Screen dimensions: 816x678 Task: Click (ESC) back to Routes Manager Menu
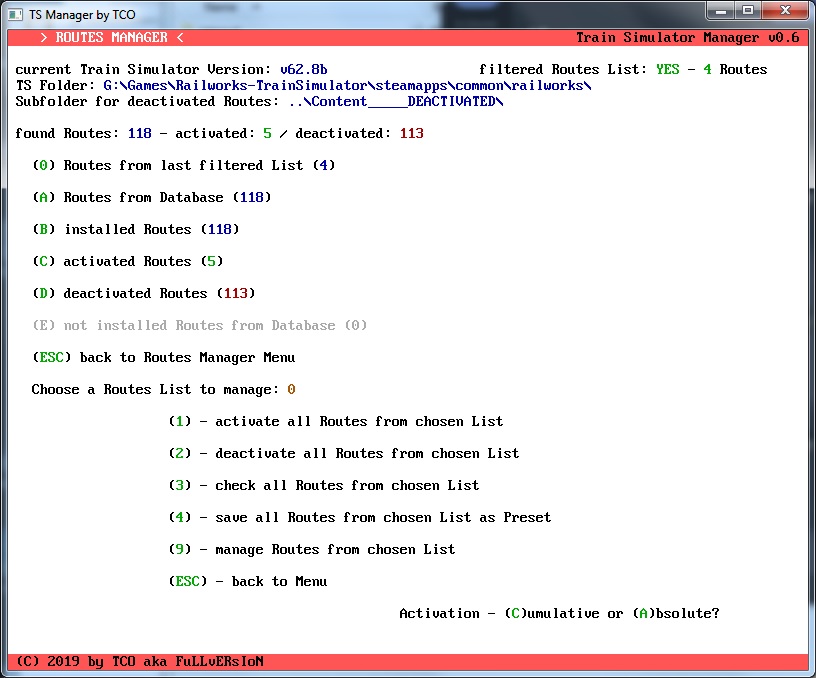pos(163,357)
